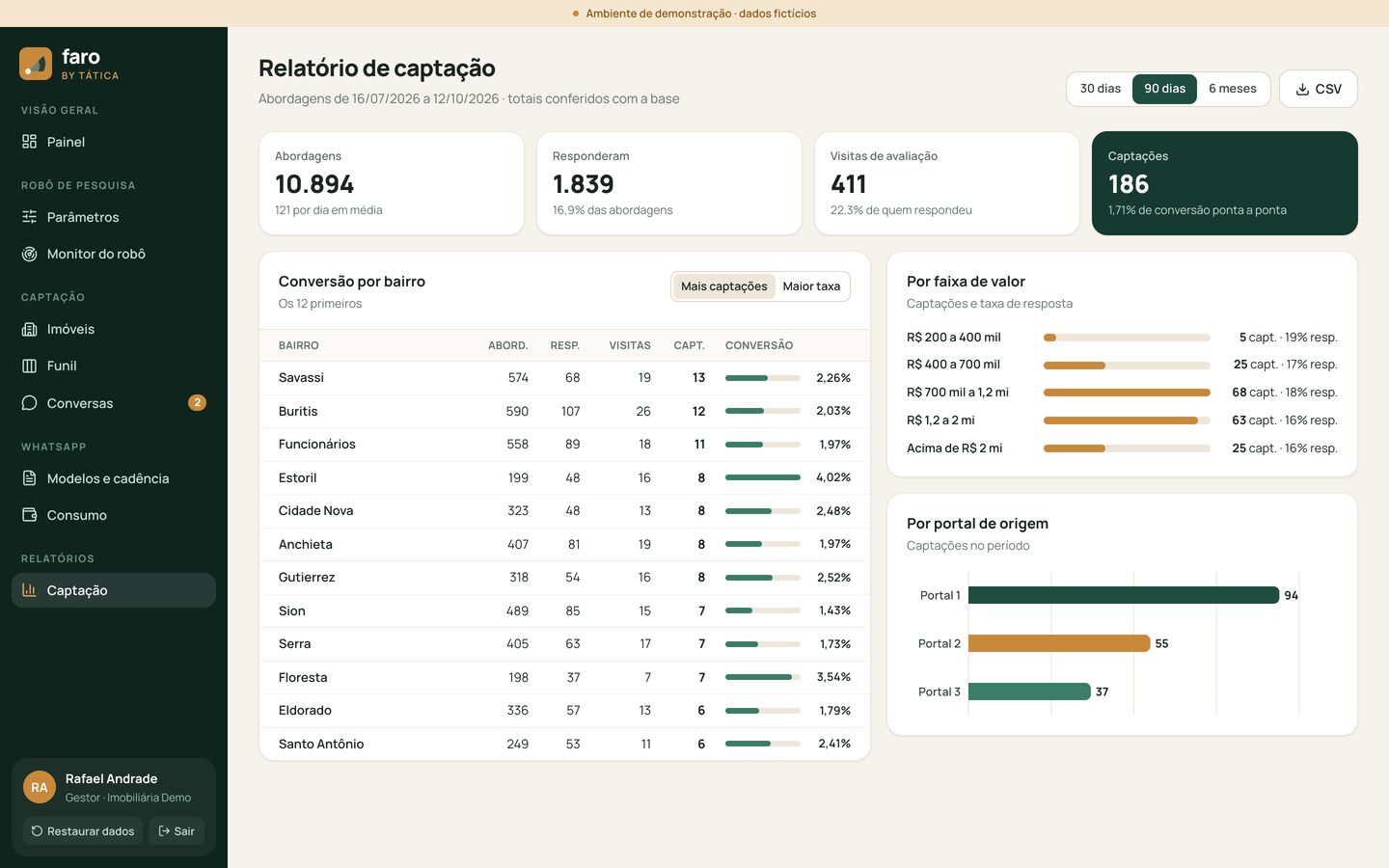1389x868 pixels.
Task: Click the Conversas chat bubble icon
Action: [x=29, y=403]
